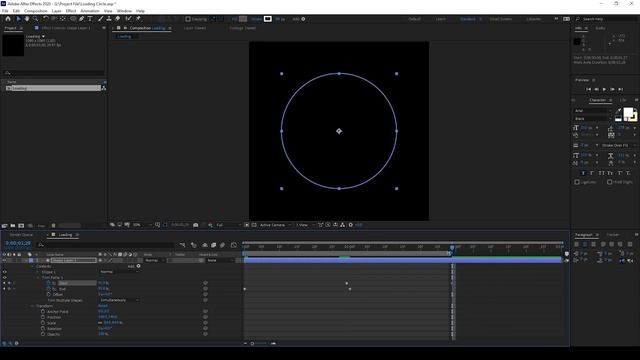Jump to first frame in Preview panel
The width and height of the screenshot is (640, 360).
click(589, 89)
